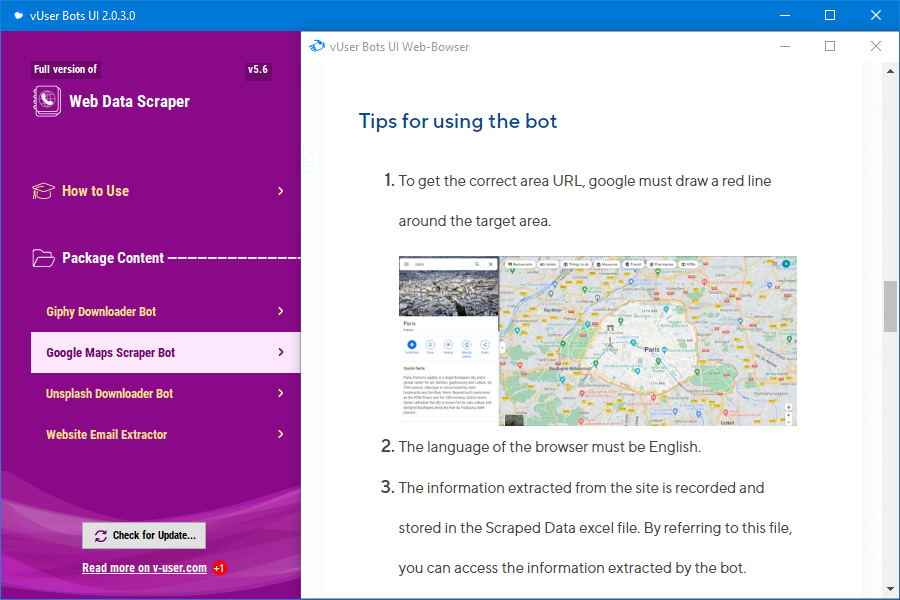Click the 'Package Content' section heading
This screenshot has height=600, width=900.
[x=113, y=258]
